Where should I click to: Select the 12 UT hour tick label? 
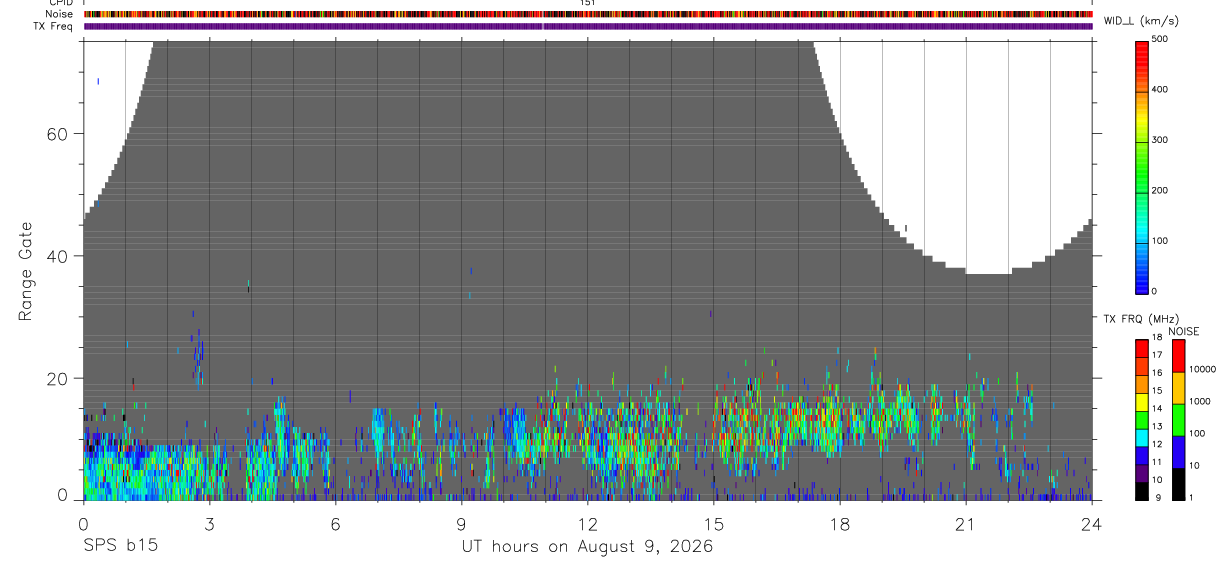tap(587, 523)
